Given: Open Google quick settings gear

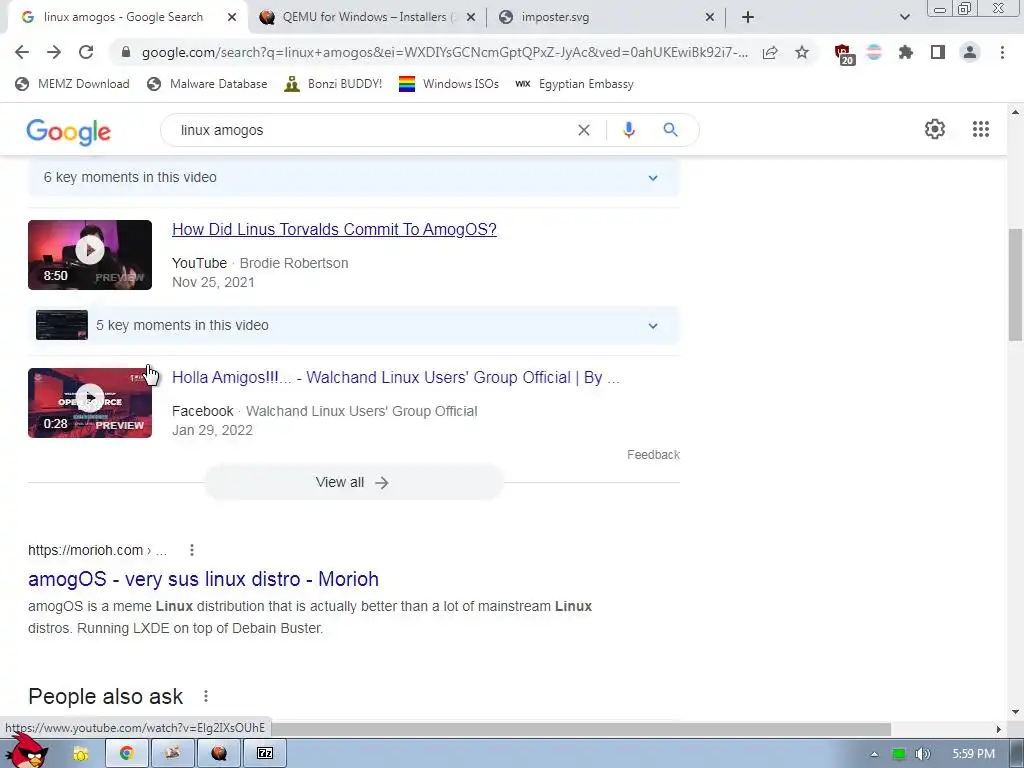Looking at the screenshot, I should 935,129.
